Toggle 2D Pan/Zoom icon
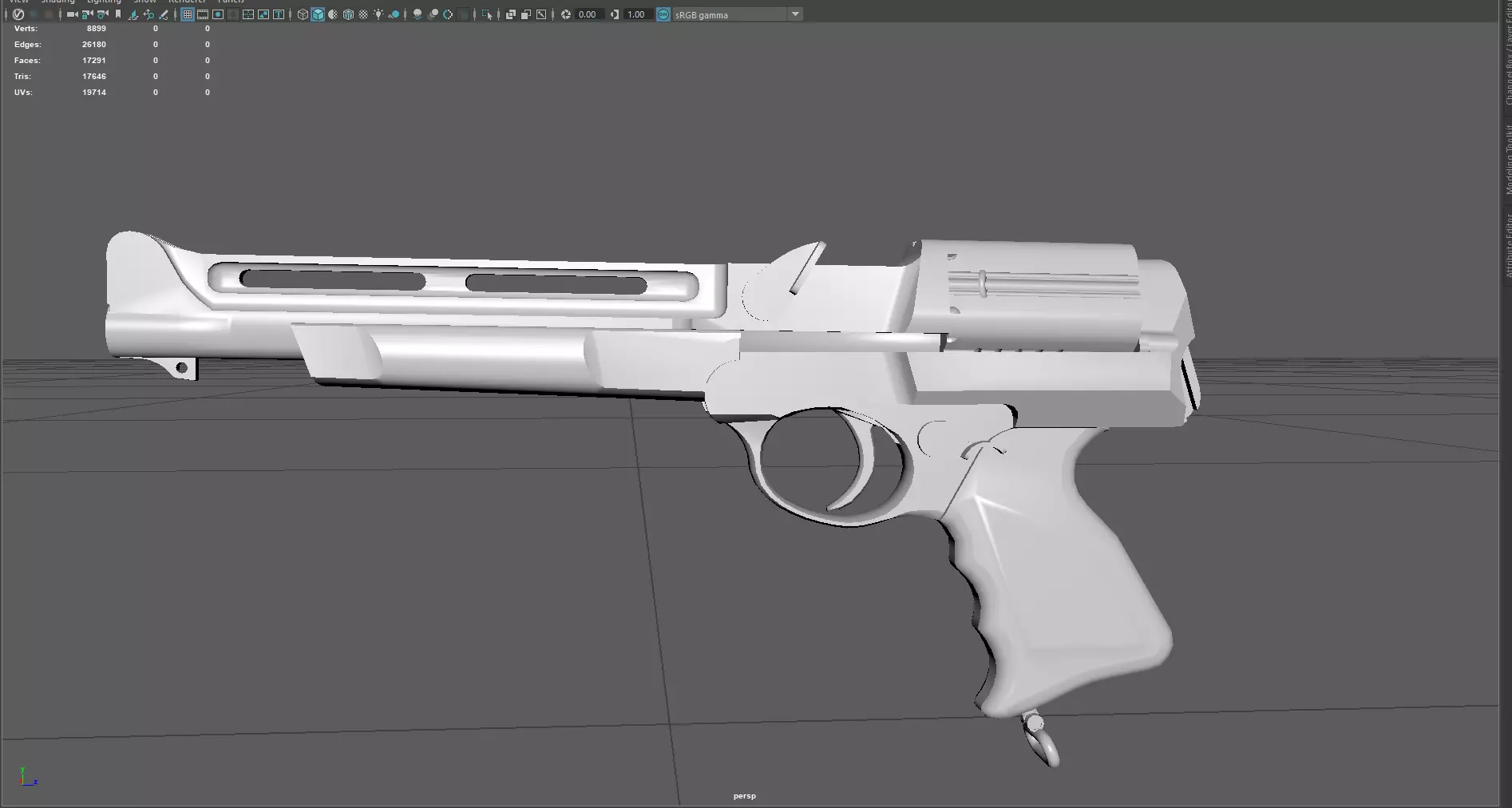 [148, 14]
